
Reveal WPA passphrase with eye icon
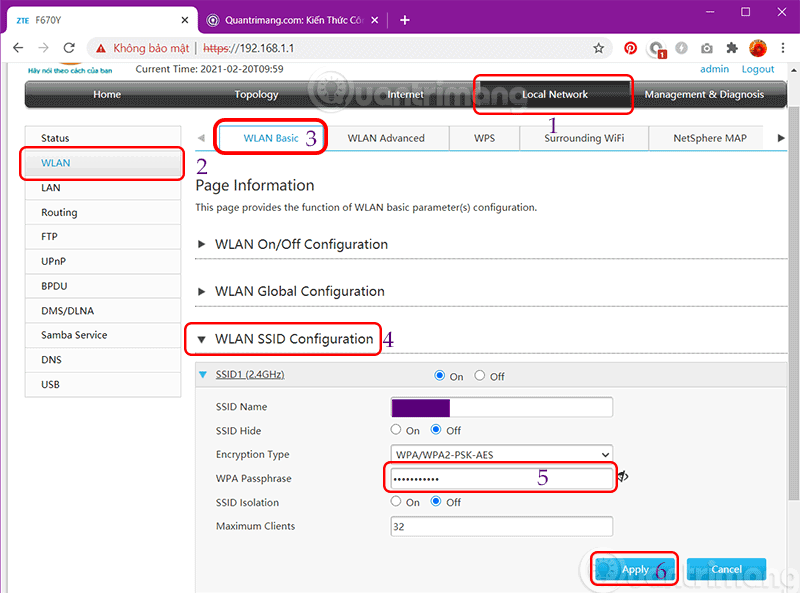(623, 477)
